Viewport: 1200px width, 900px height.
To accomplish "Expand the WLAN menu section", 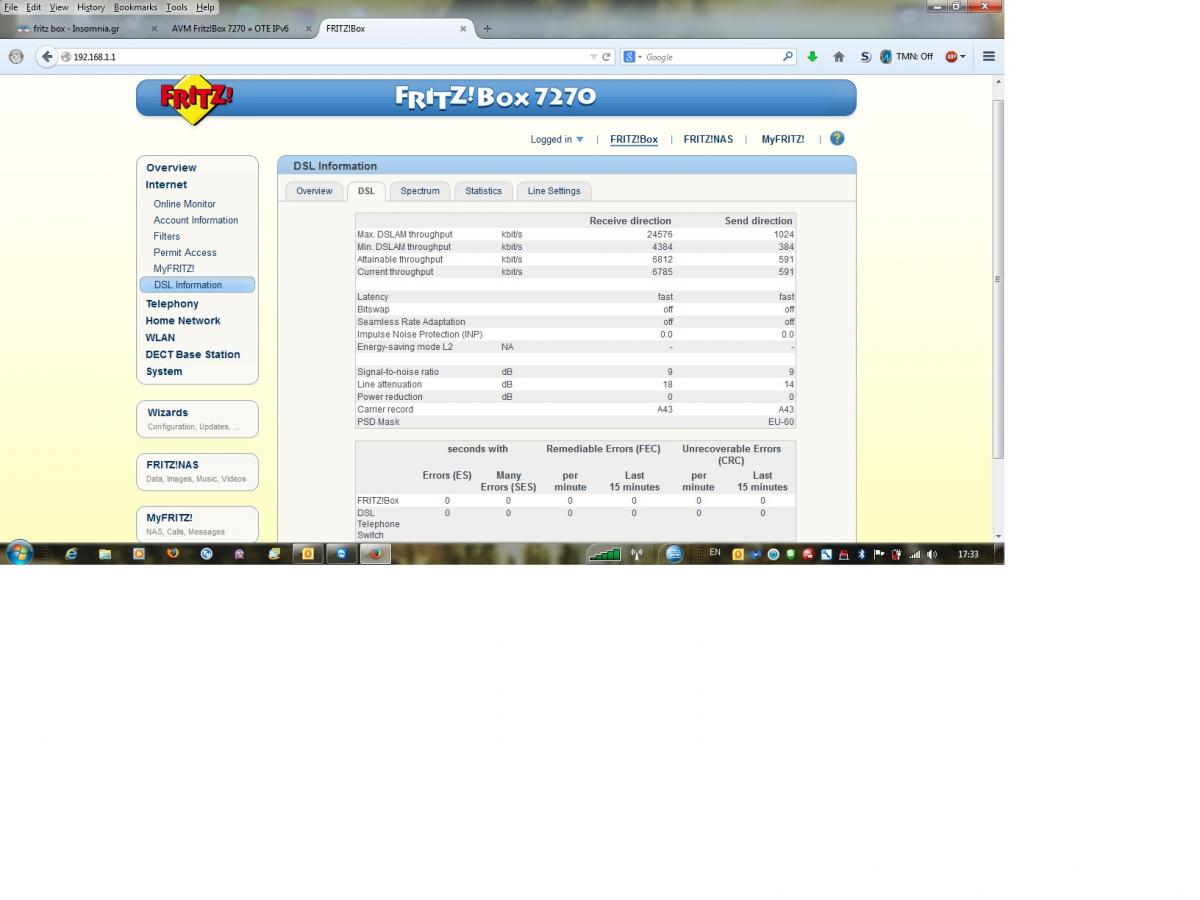I will 160,338.
